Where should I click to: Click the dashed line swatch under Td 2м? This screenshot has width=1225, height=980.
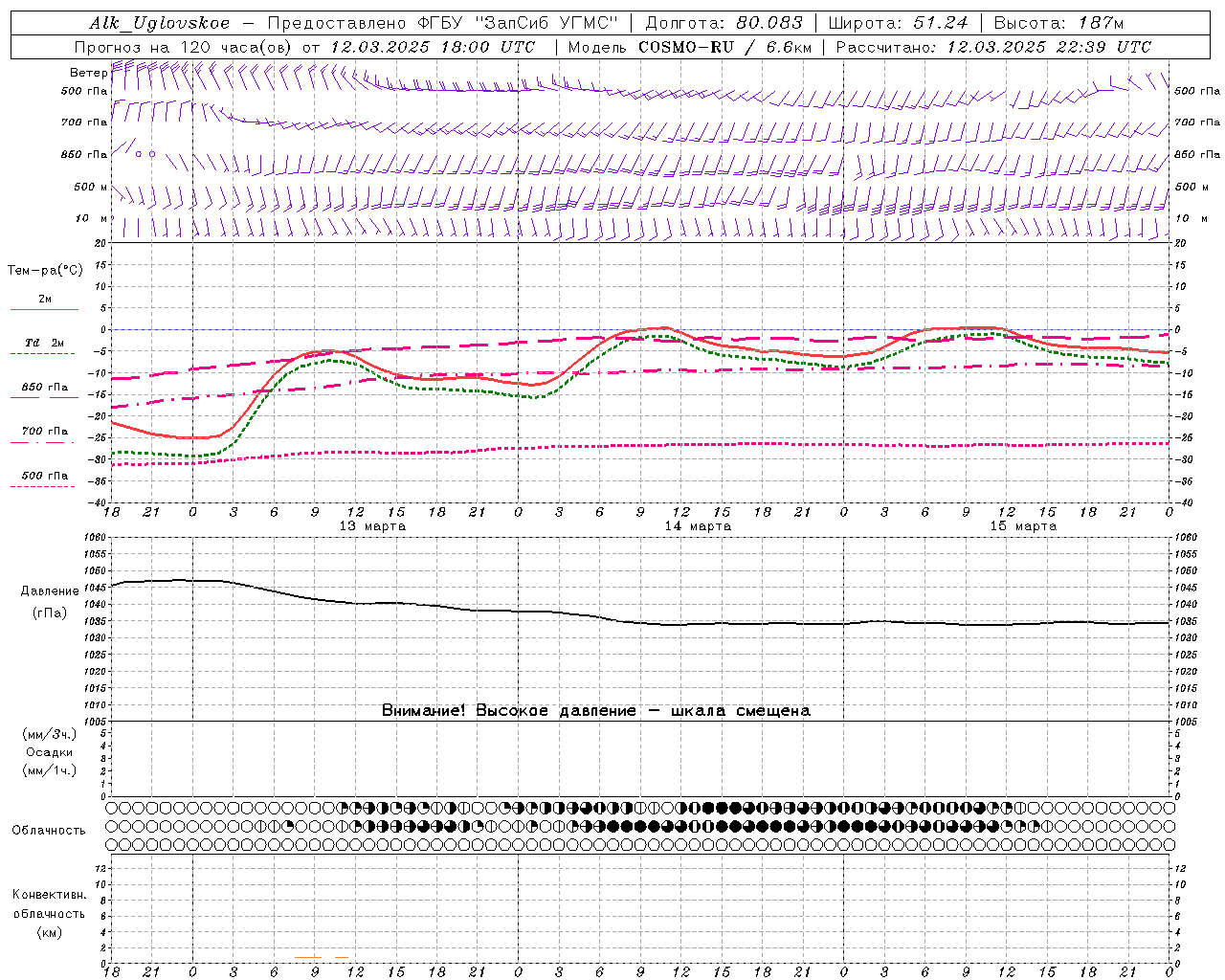pyautogui.click(x=42, y=354)
